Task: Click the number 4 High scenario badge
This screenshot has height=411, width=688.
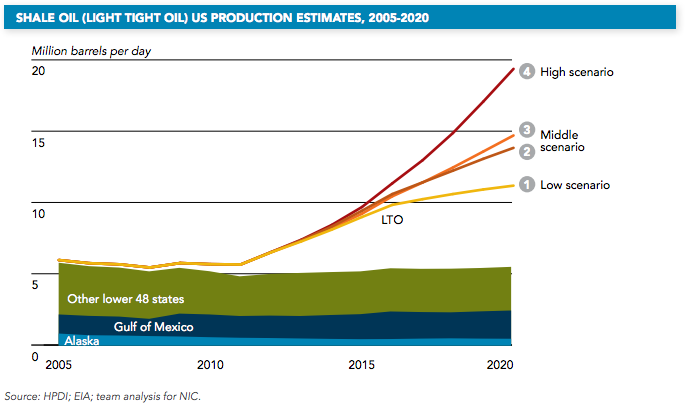Action: click(527, 71)
